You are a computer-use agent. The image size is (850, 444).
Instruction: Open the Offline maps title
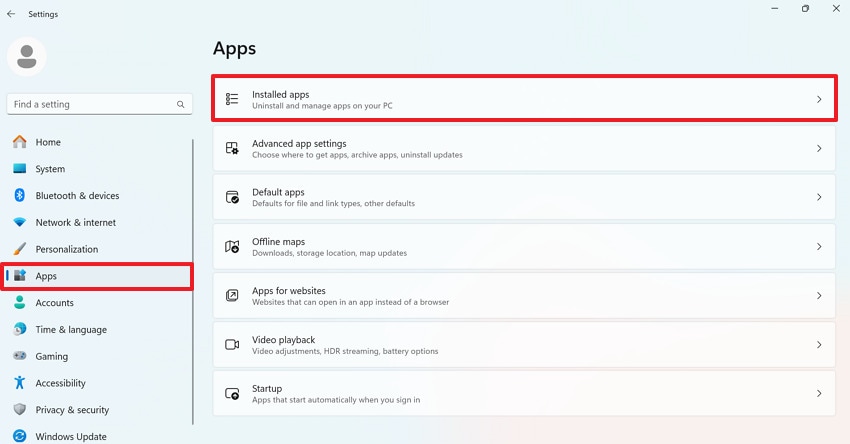tap(279, 241)
